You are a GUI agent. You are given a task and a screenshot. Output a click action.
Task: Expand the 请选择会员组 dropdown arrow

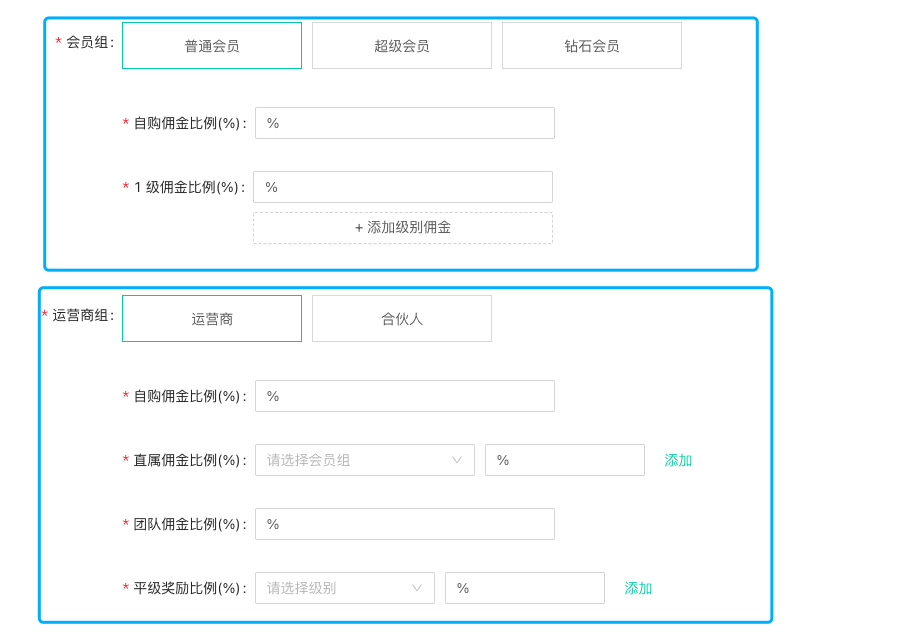457,460
